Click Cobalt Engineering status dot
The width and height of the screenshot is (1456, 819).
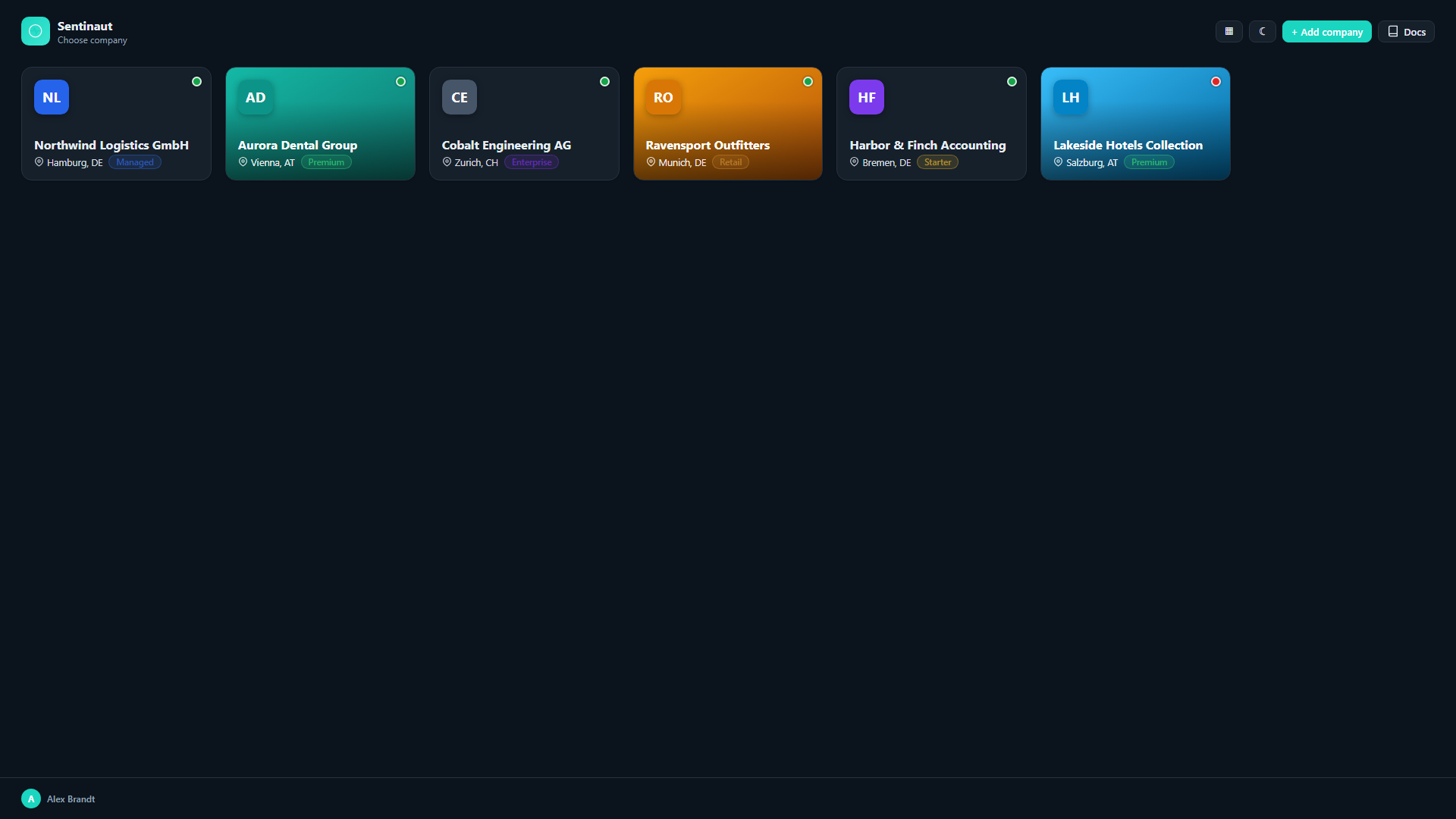604,82
